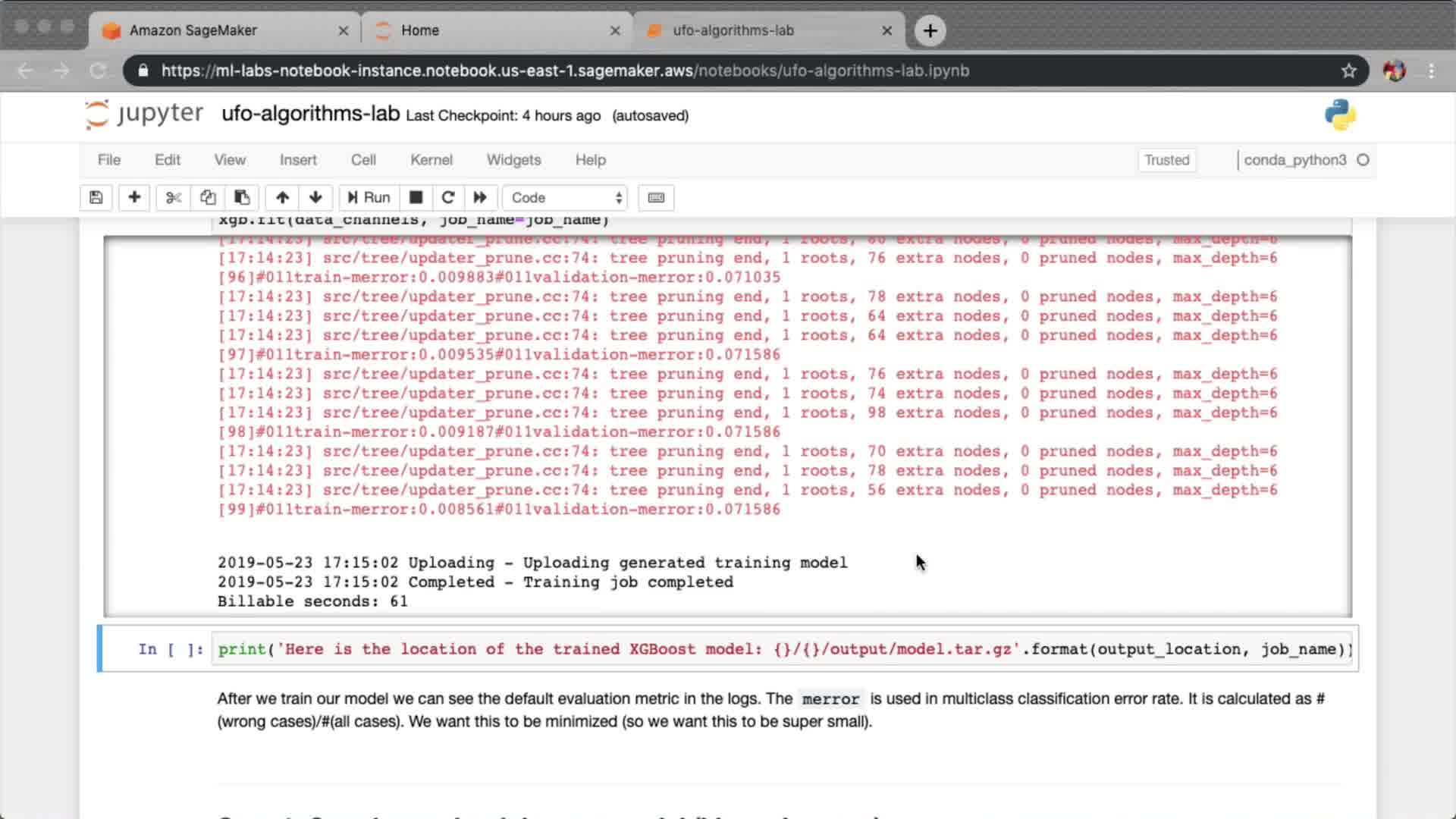Restart kernel and rerun all icon
The width and height of the screenshot is (1456, 819).
[x=480, y=197]
